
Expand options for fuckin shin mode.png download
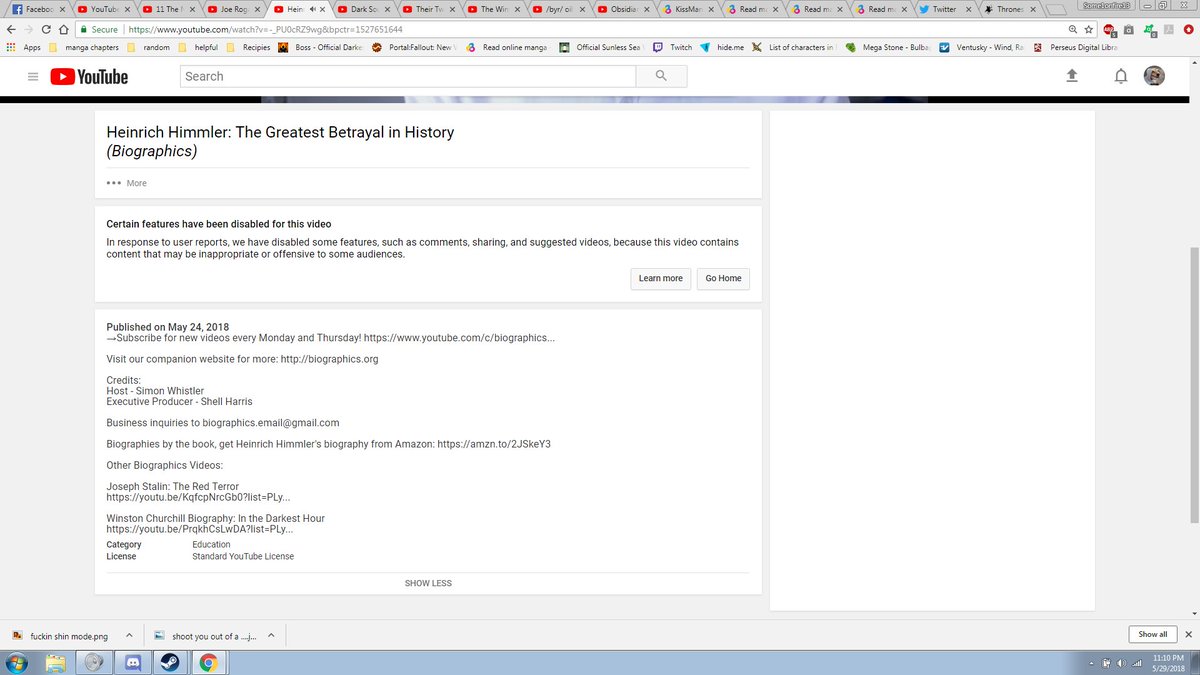[129, 634]
